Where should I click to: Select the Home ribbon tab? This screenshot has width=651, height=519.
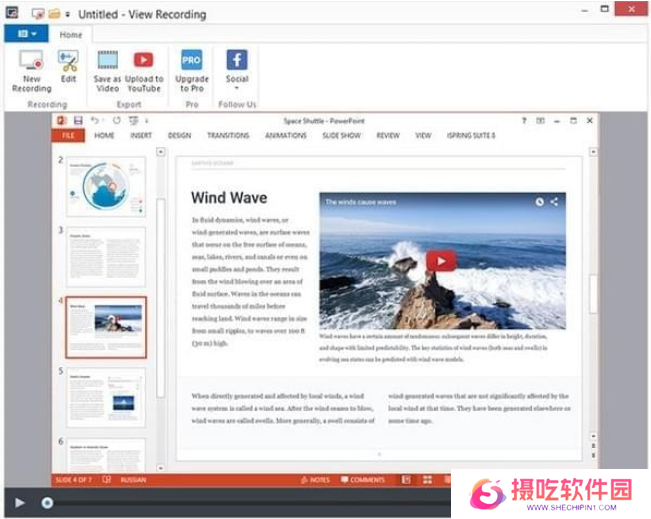click(70, 34)
